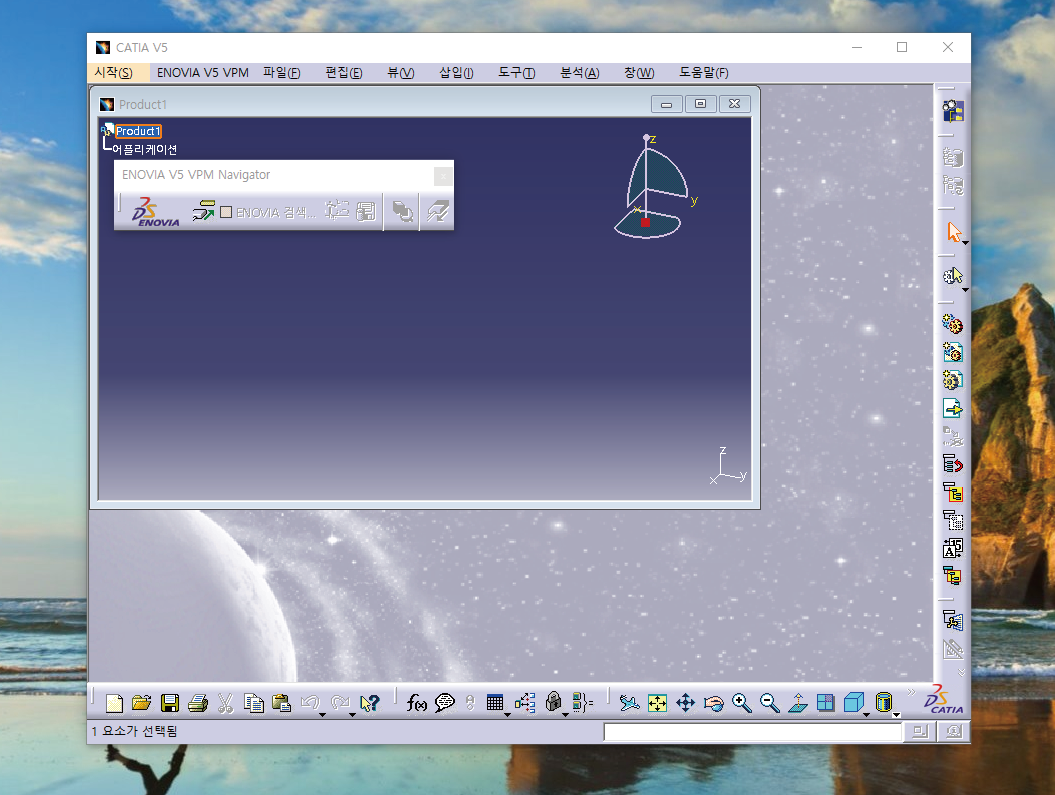1055x795 pixels.
Task: Select the Pan four-arrow icon
Action: (x=686, y=704)
